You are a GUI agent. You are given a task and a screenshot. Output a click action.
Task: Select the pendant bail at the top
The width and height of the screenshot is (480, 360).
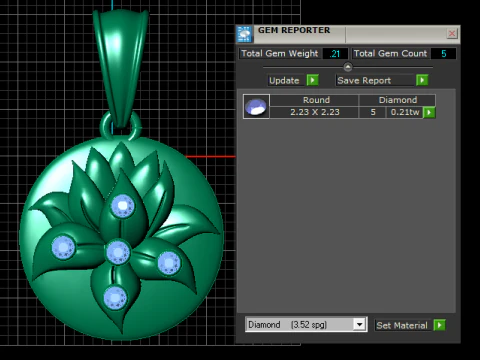[120, 67]
